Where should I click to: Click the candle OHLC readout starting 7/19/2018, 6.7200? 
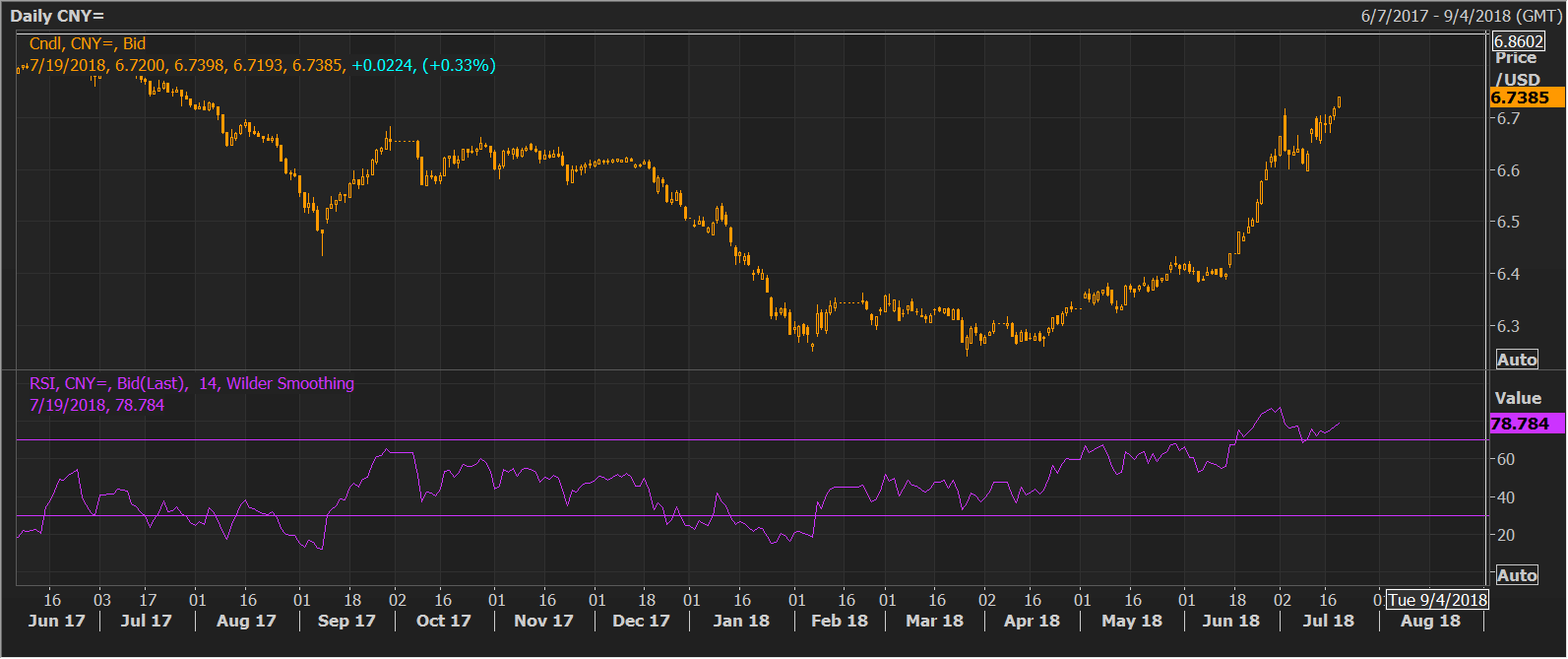(187, 65)
